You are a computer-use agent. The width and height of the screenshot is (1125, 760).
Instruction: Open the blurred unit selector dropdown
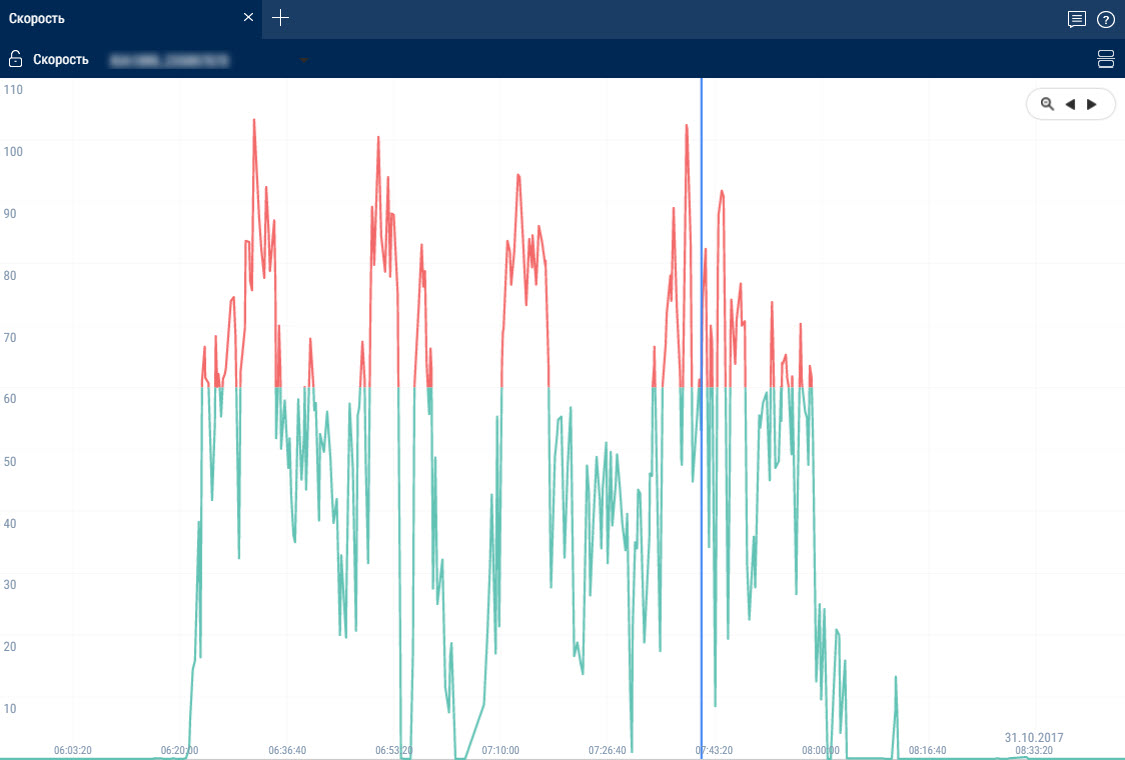coord(208,60)
